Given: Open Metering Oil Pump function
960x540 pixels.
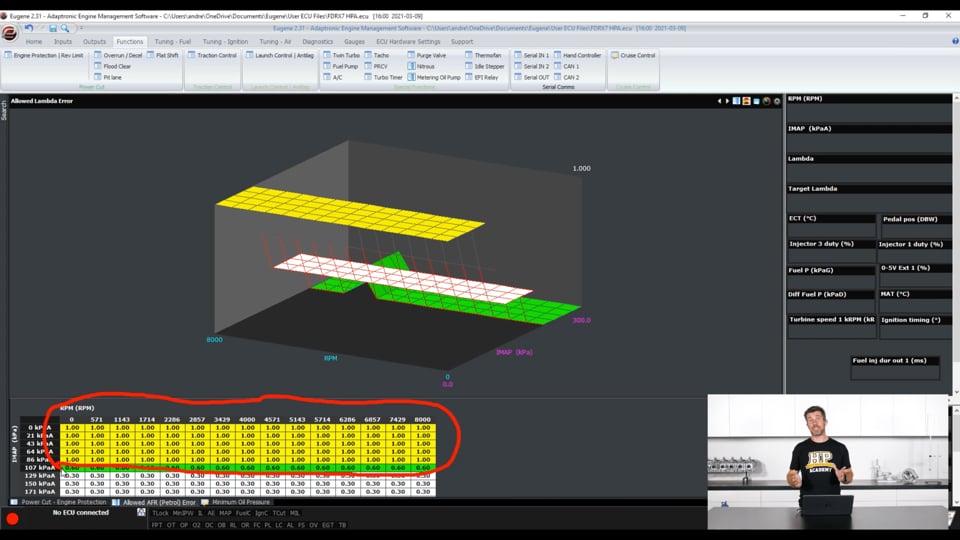Looking at the screenshot, I should [x=434, y=77].
